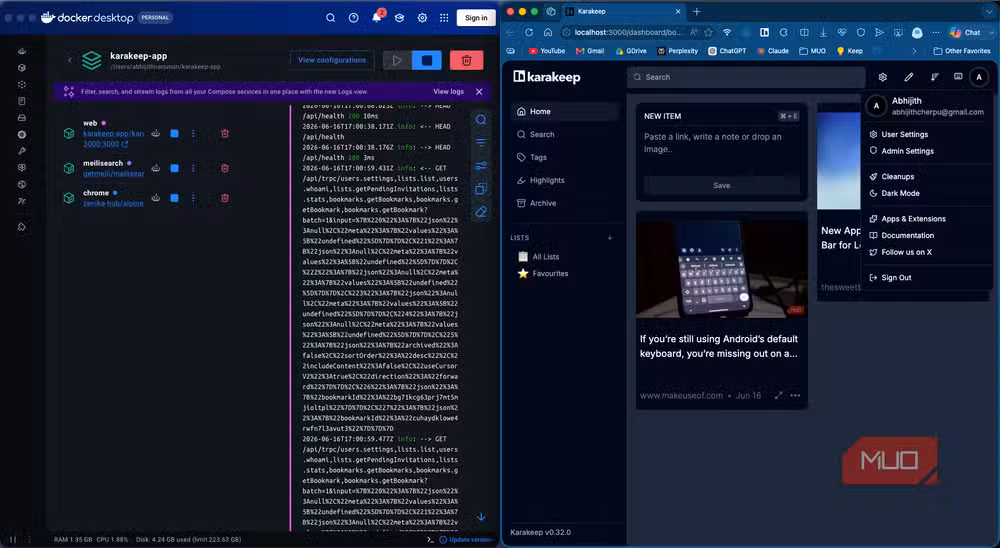
Task: Open Karakeep sort order icon
Action: click(x=934, y=77)
